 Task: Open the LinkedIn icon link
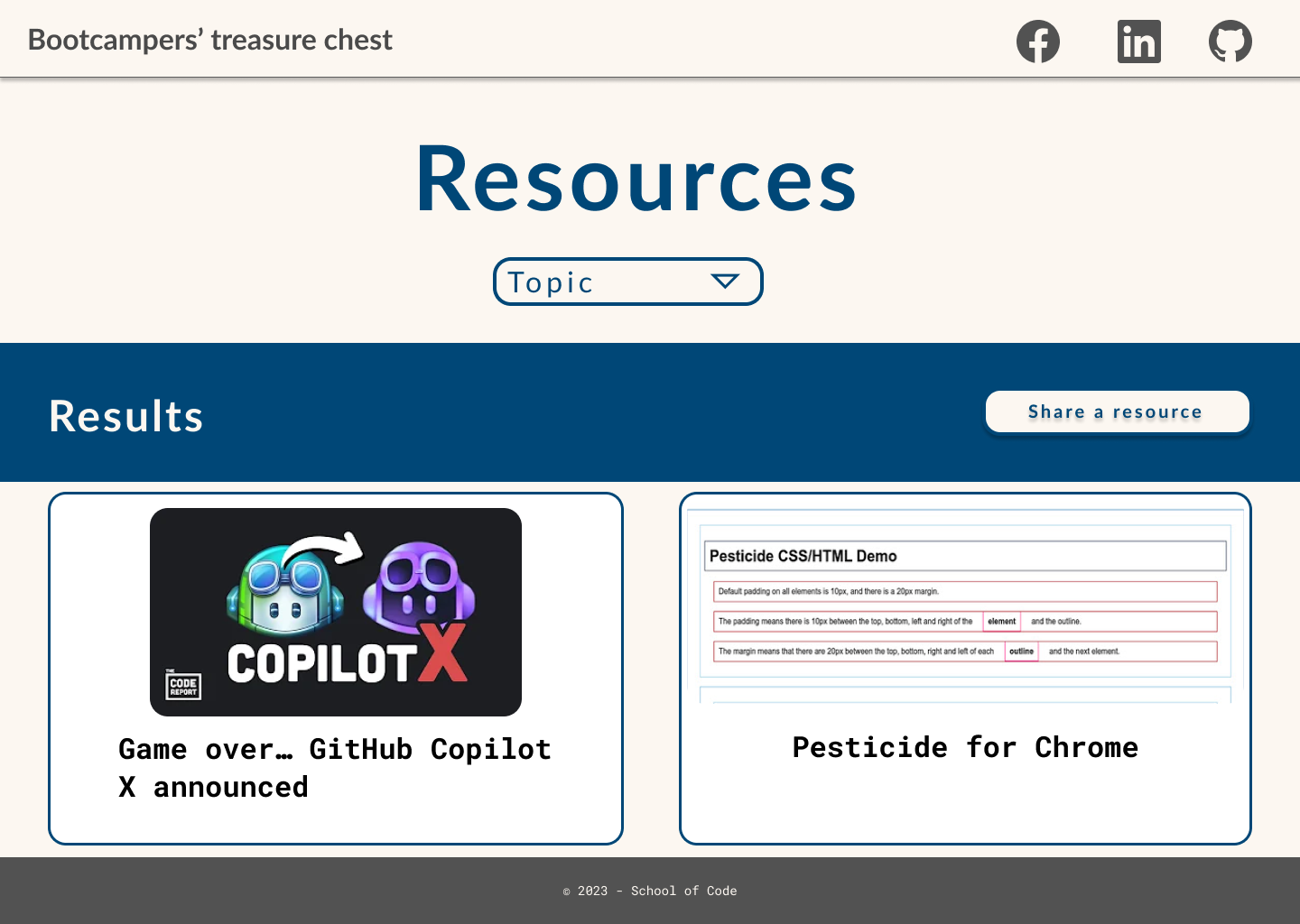1139,42
